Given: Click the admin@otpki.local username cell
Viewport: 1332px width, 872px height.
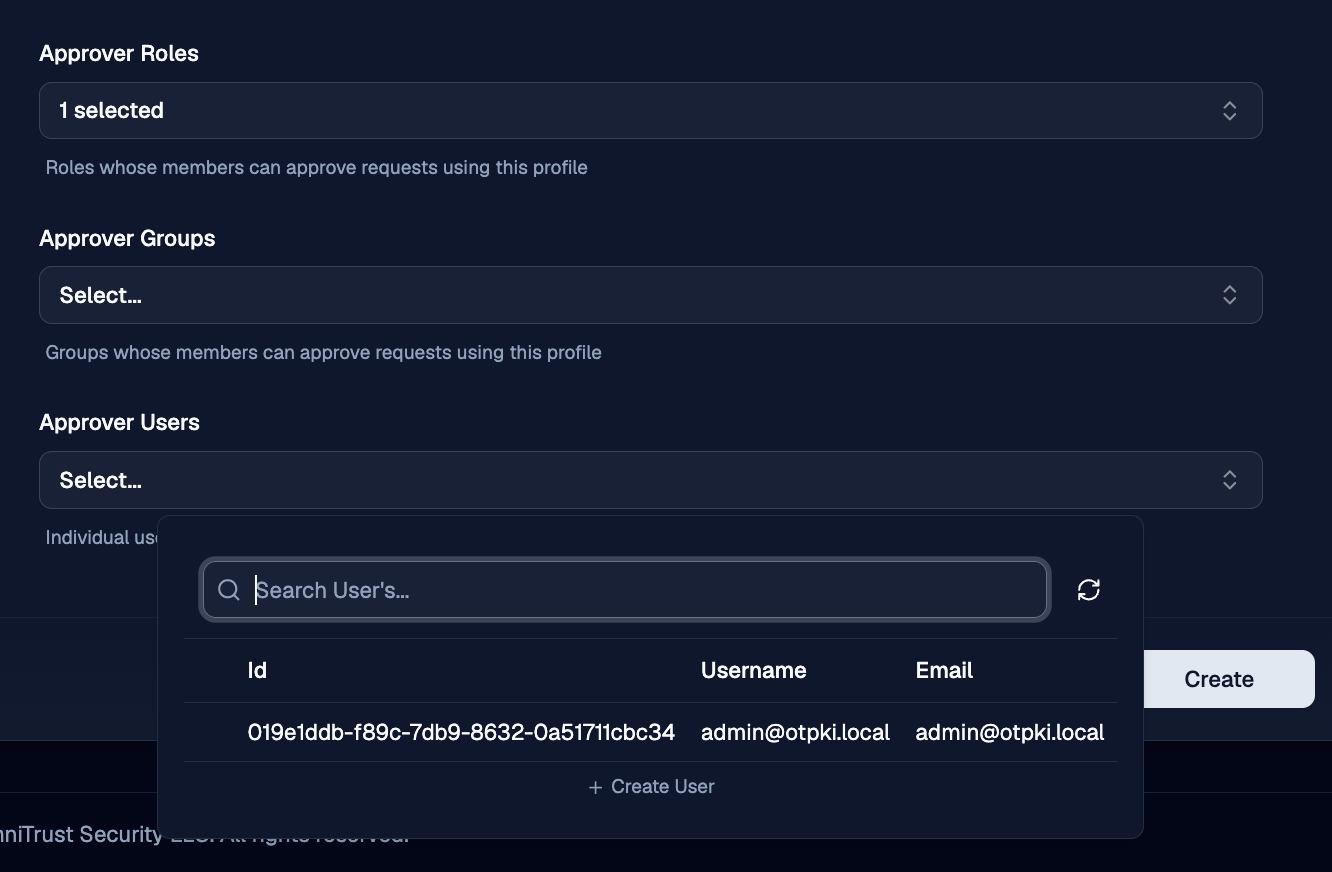Looking at the screenshot, I should (795, 733).
